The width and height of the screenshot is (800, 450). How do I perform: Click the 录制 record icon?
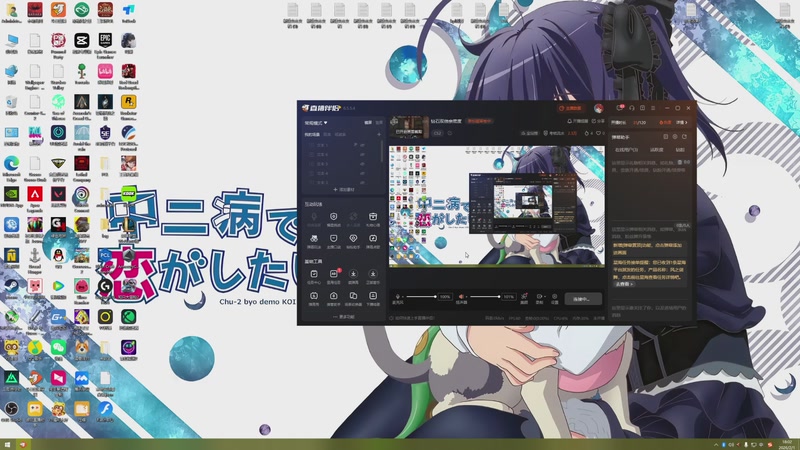[539, 298]
